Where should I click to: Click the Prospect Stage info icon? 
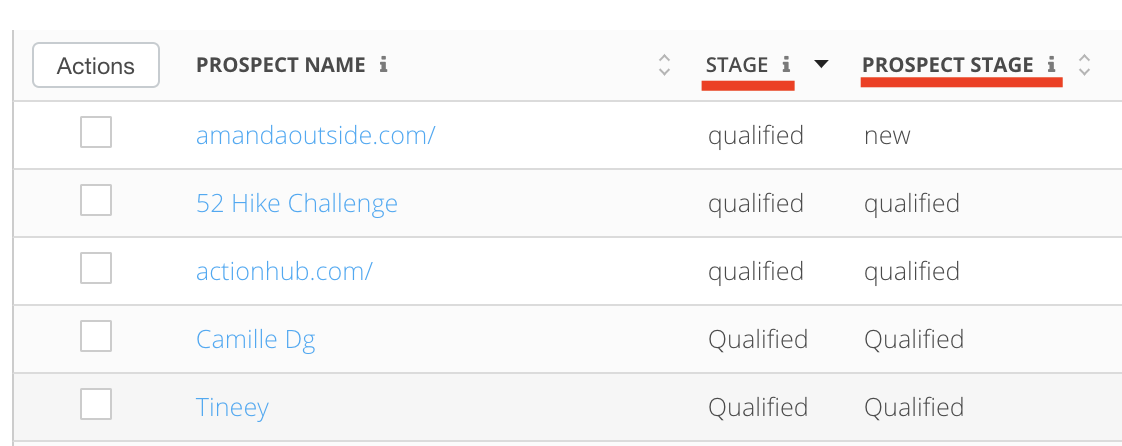click(1052, 66)
